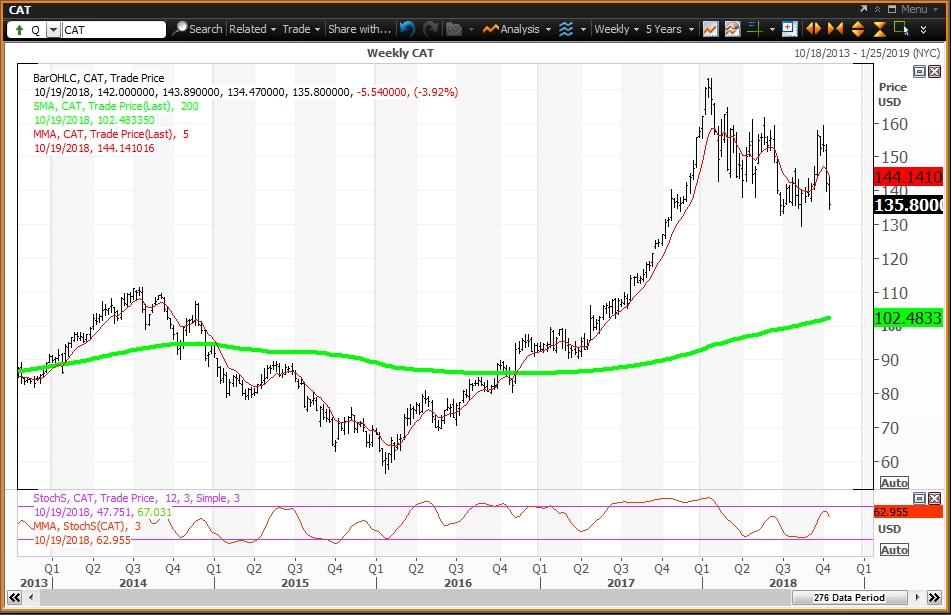Viewport: 951px width, 615px height.
Task: Open the Weekly interval dropdown
Action: coord(616,29)
